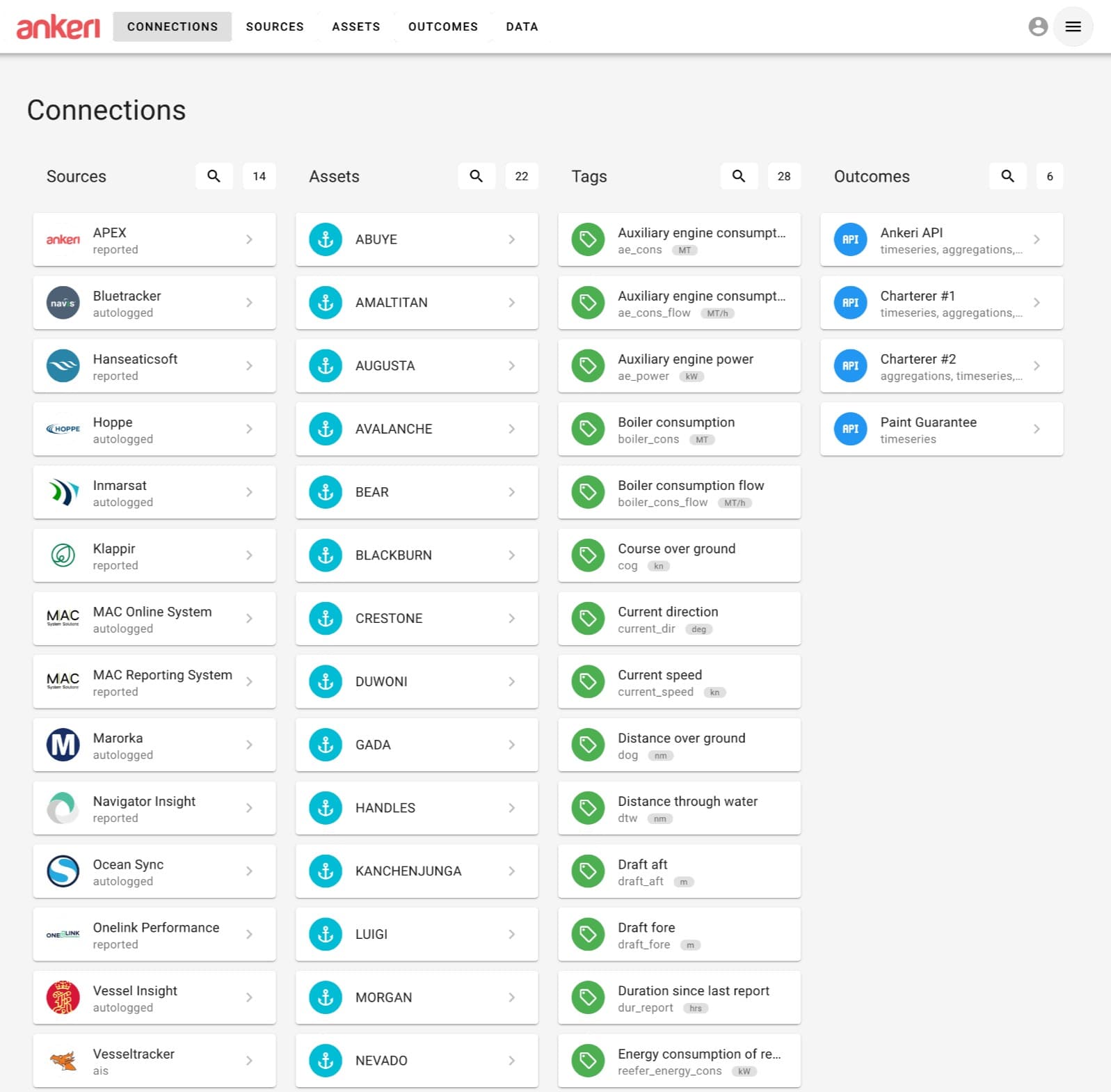The width and height of the screenshot is (1111, 1092).
Task: Click the Current direction tag text
Action: click(668, 612)
